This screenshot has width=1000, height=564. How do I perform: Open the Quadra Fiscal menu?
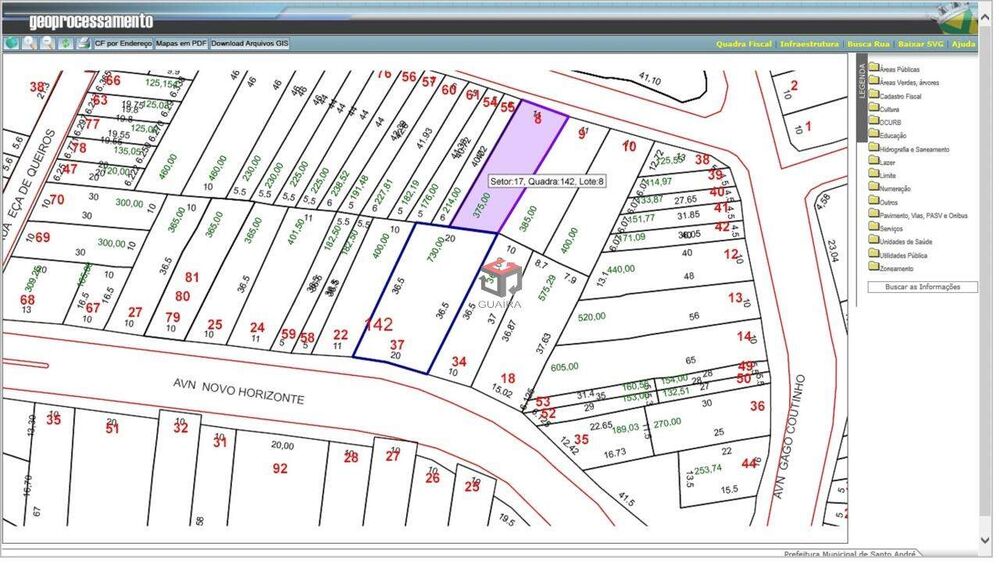point(744,44)
